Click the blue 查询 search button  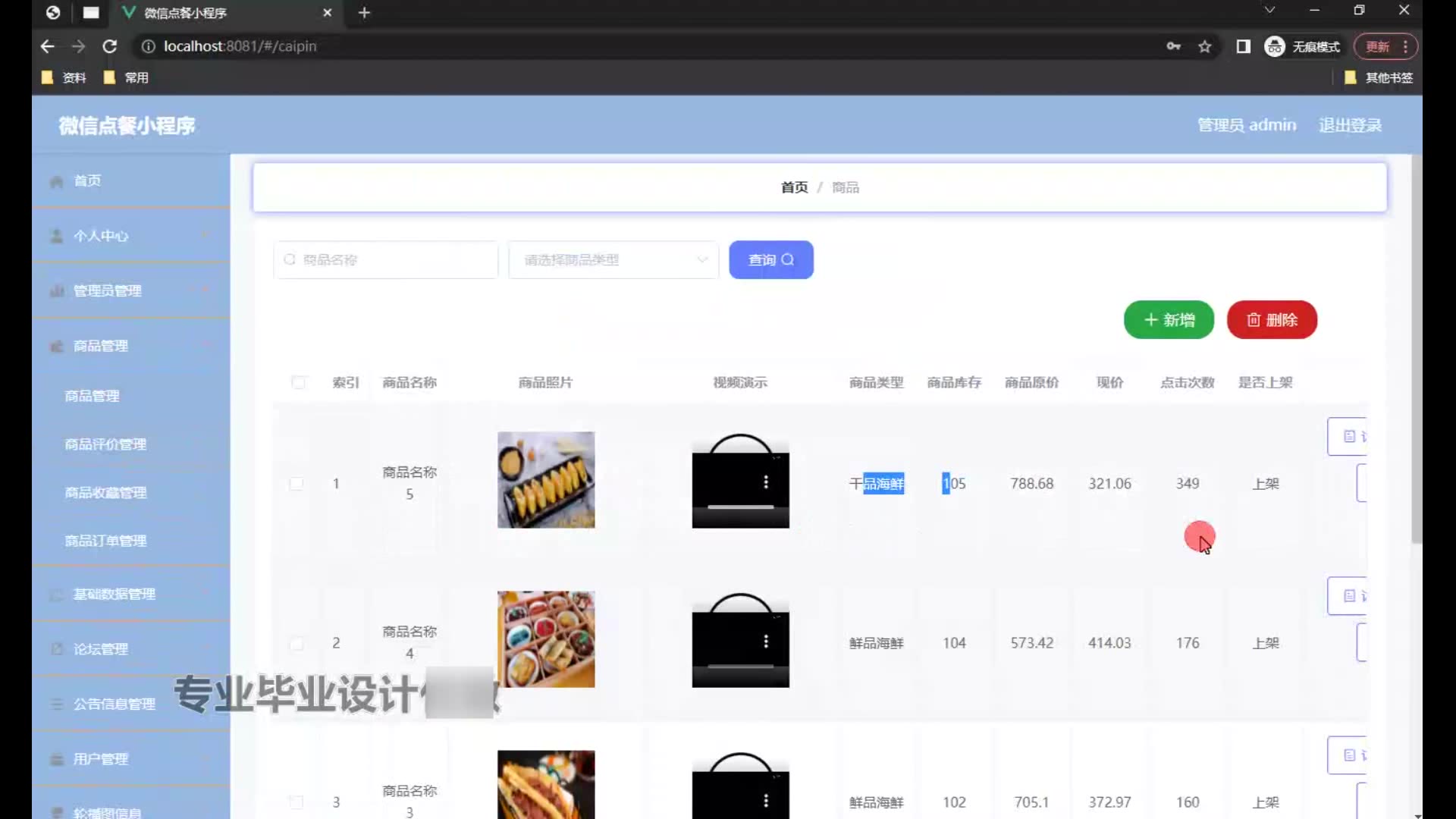click(771, 260)
